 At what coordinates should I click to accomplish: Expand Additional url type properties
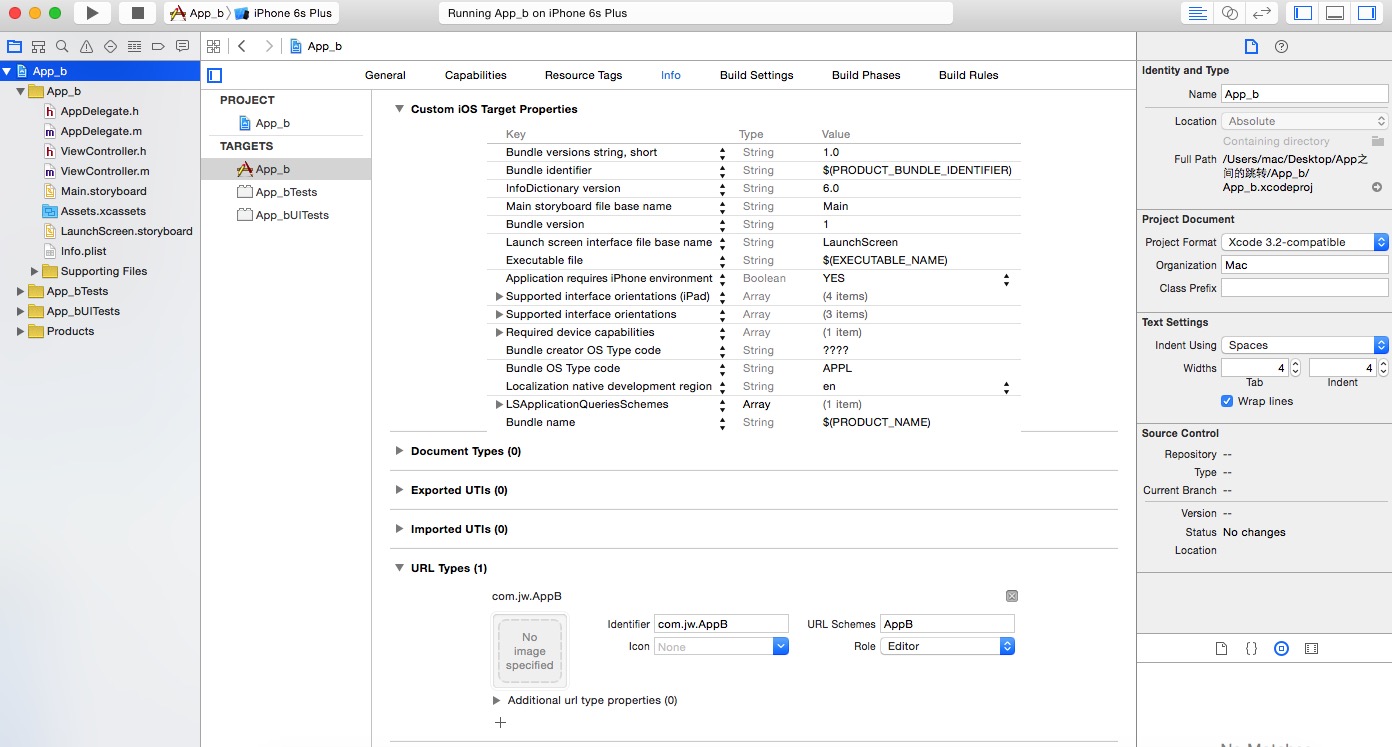[496, 700]
